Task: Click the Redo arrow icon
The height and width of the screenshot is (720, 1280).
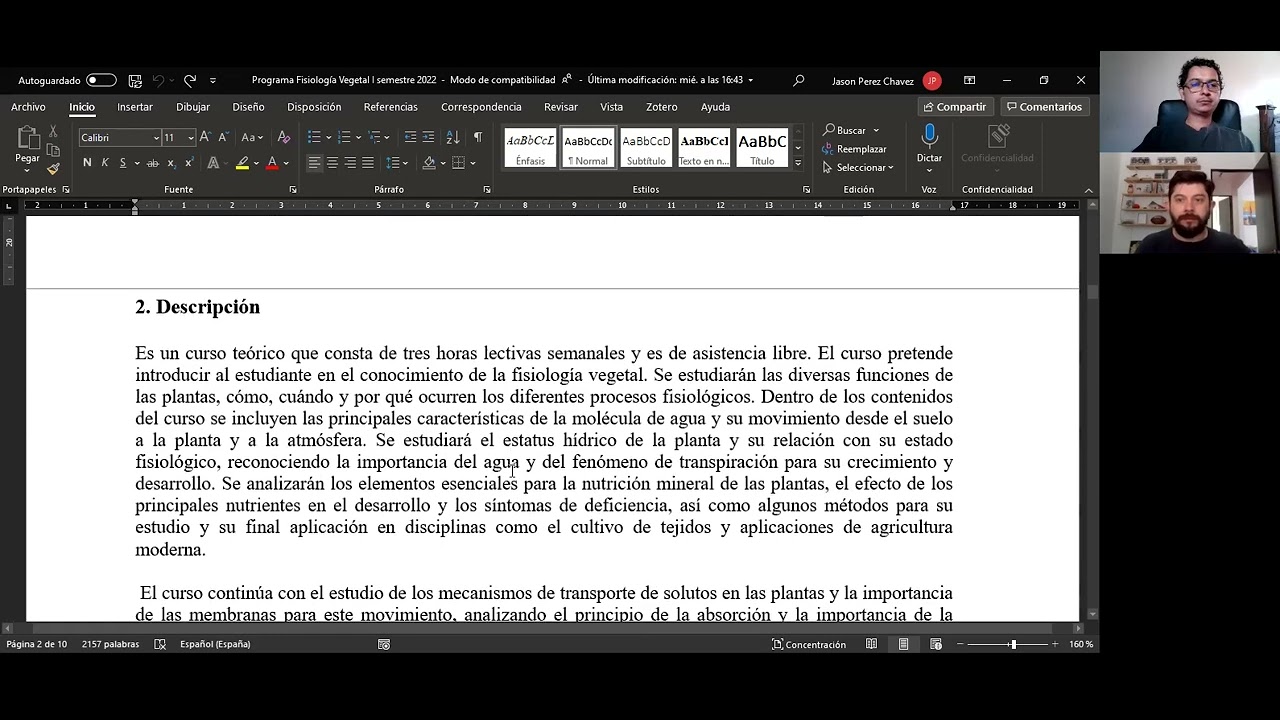Action: pos(190,80)
